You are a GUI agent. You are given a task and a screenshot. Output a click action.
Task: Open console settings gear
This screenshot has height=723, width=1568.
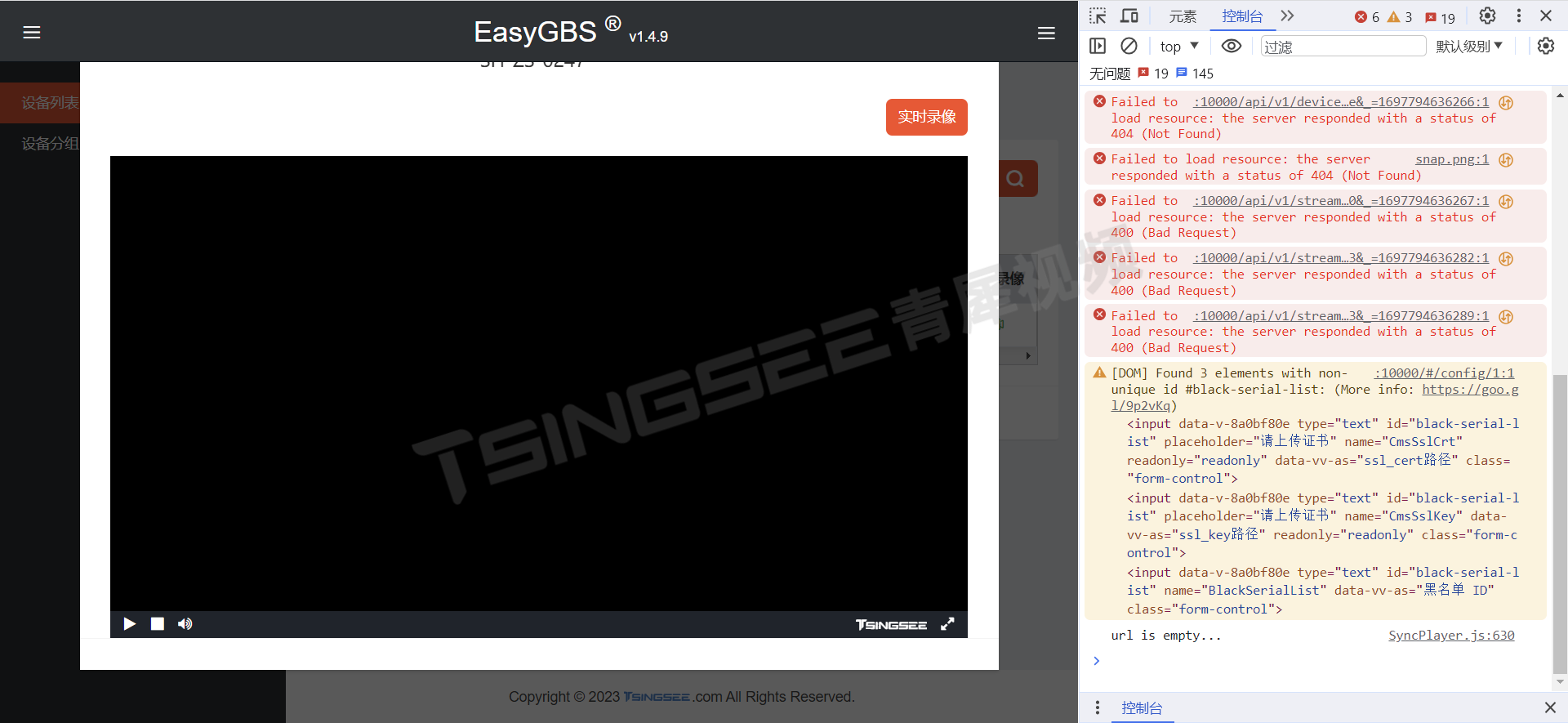point(1546,47)
